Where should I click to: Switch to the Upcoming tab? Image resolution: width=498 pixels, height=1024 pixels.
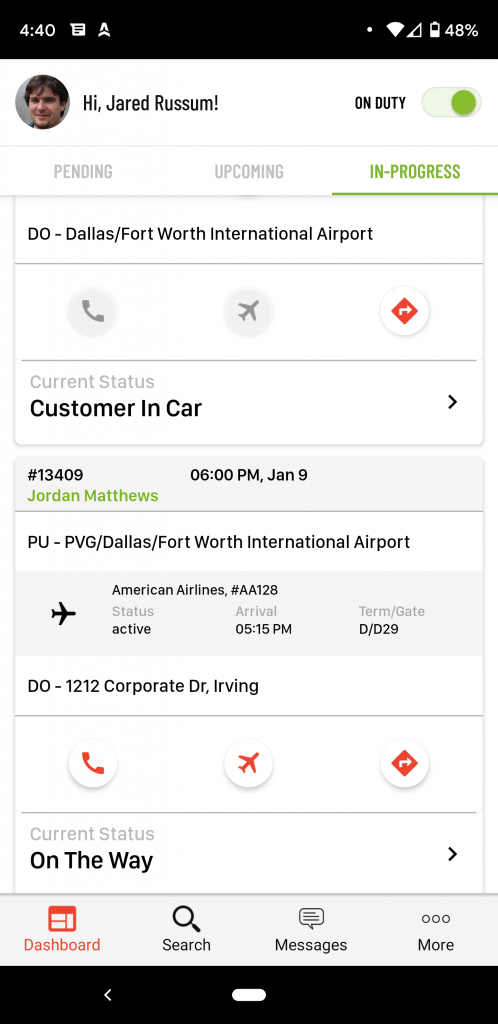249,171
